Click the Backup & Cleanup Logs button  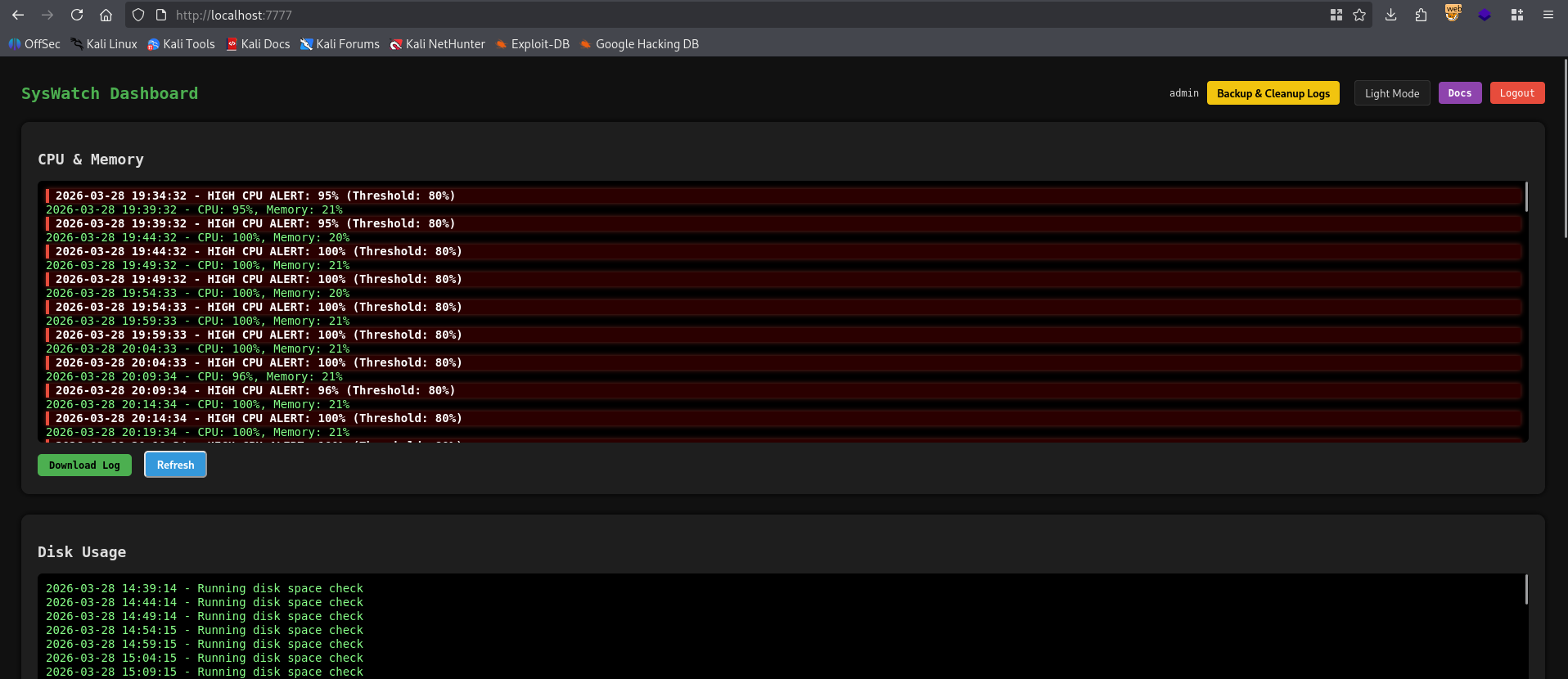tap(1273, 93)
